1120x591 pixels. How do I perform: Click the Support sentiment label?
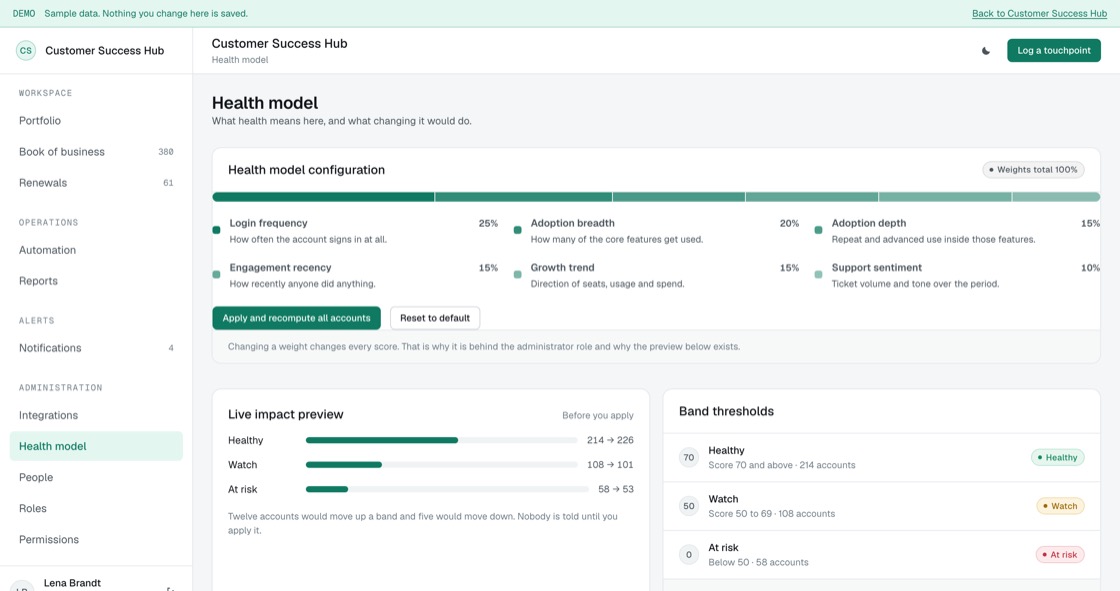pos(876,268)
